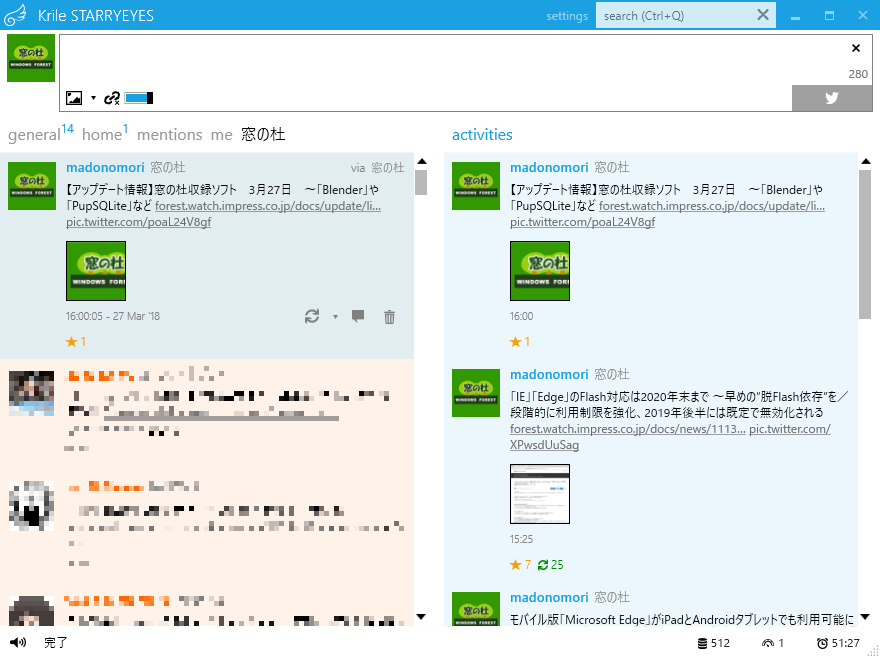The image size is (880, 658).
Task: Delete the tweet using the trash icon
Action: click(x=389, y=316)
